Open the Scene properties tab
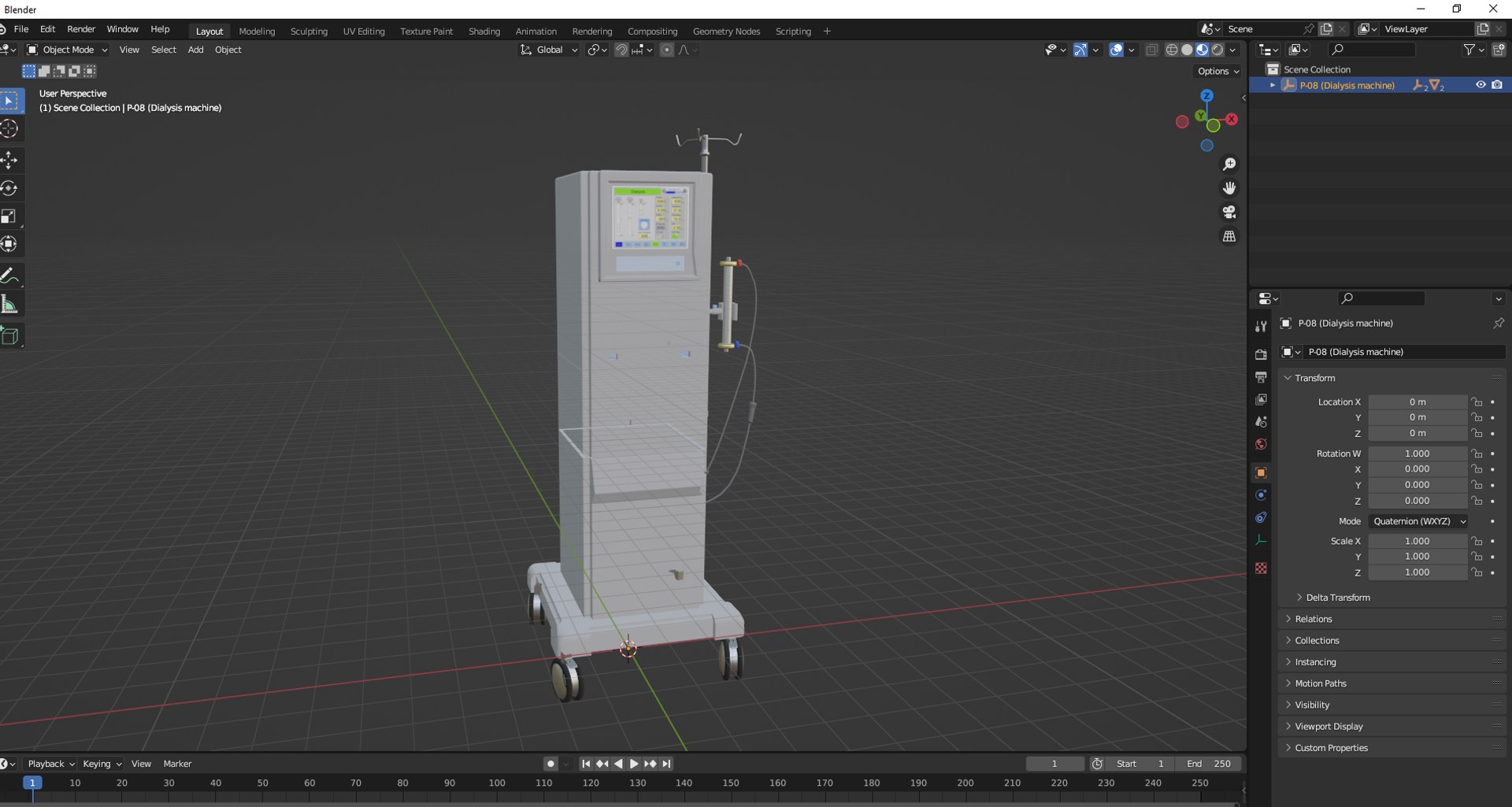 click(1261, 422)
